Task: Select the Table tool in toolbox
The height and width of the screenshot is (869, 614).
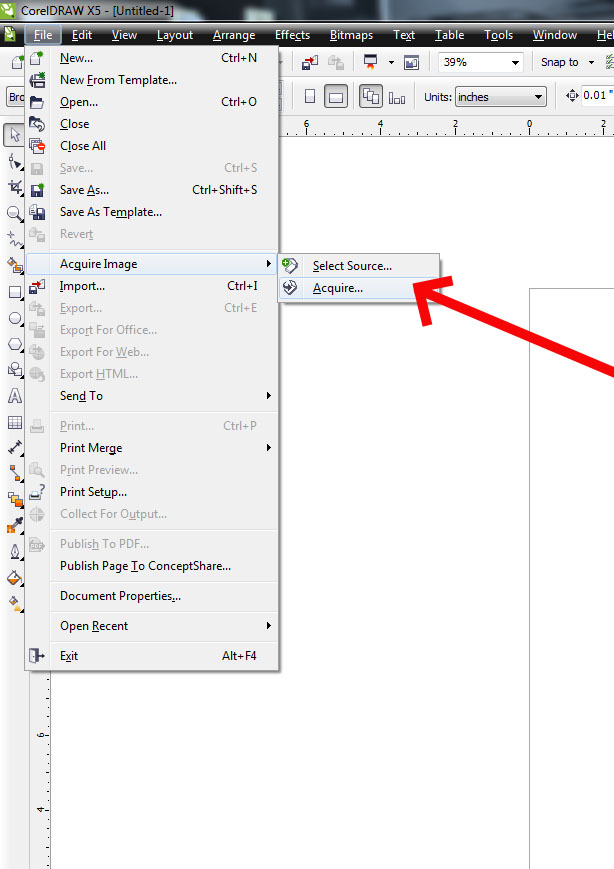Action: pos(14,422)
